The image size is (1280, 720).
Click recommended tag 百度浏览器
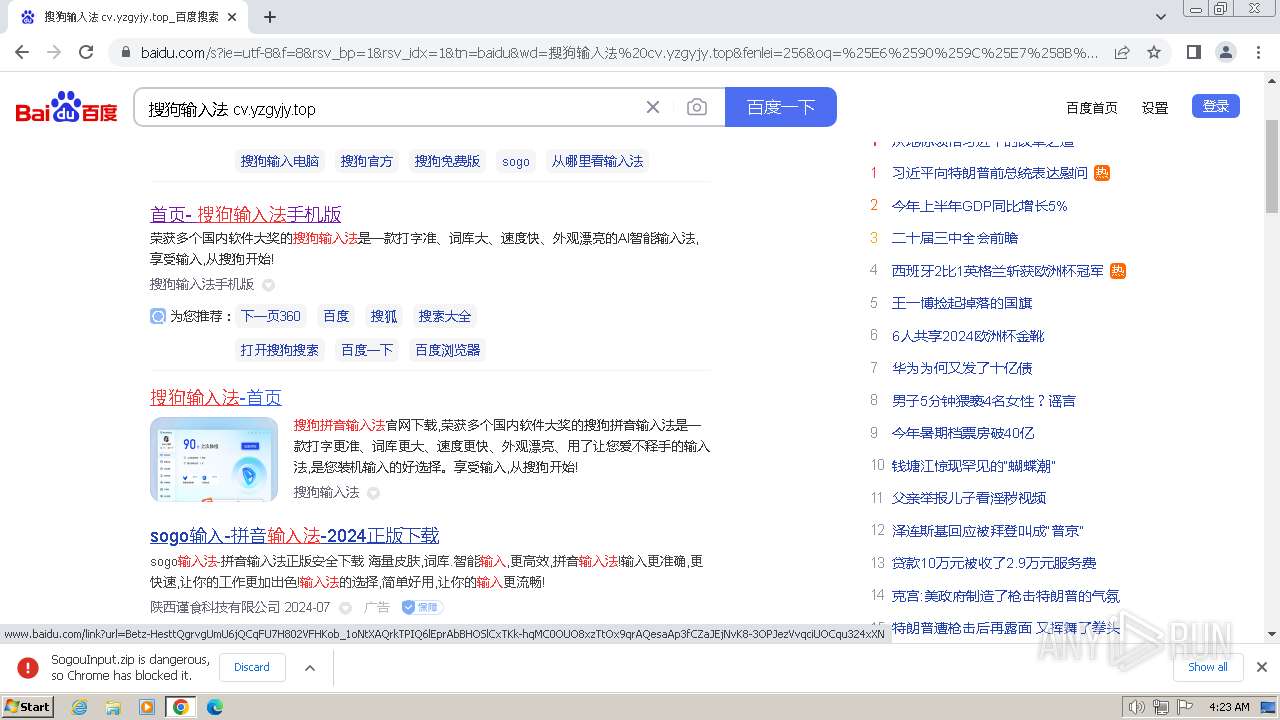(x=448, y=350)
